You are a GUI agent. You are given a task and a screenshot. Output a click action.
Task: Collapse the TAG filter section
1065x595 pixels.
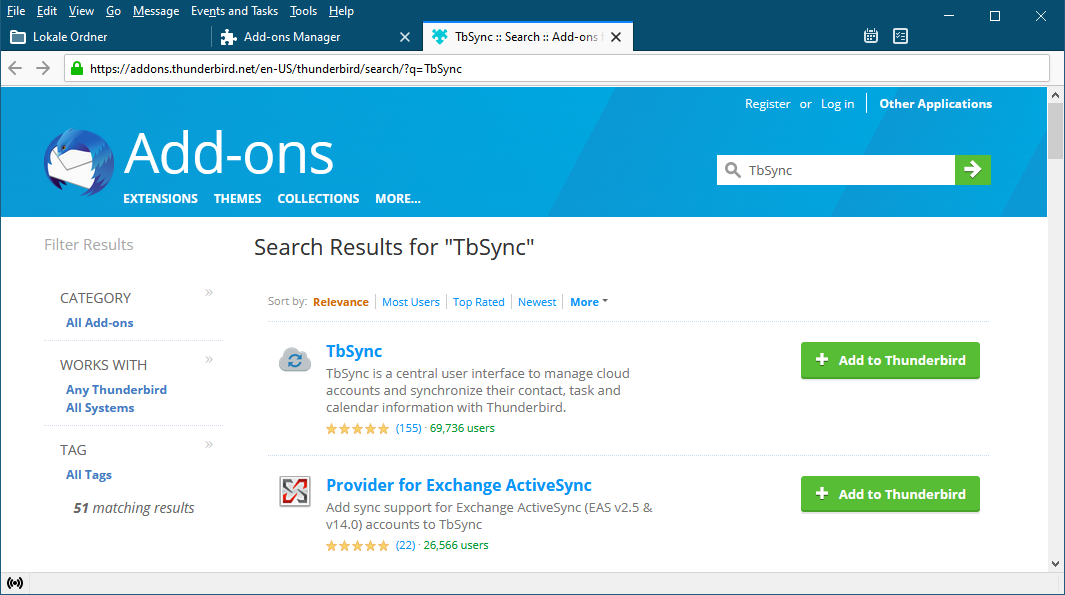click(x=209, y=444)
